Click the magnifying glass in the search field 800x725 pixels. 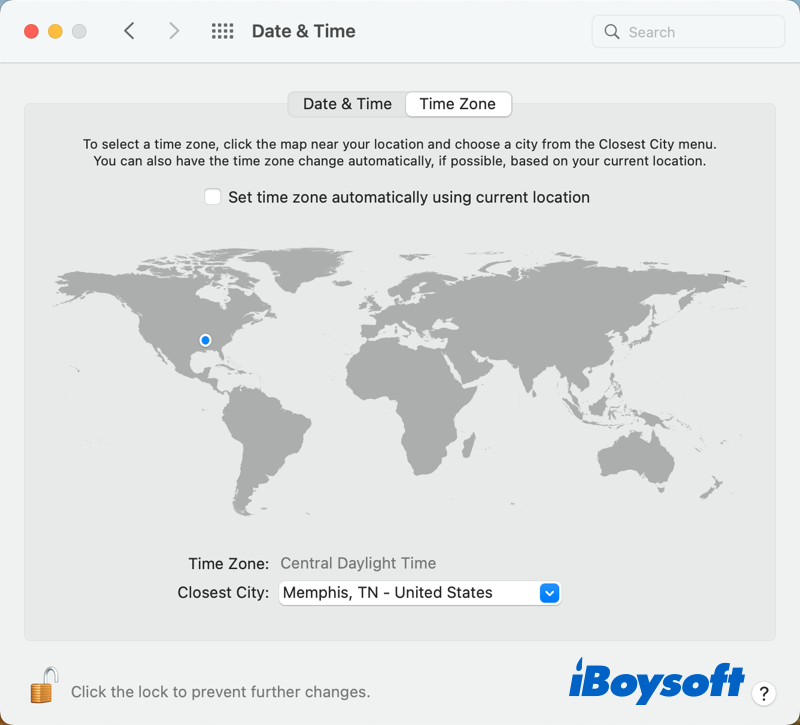[x=611, y=32]
